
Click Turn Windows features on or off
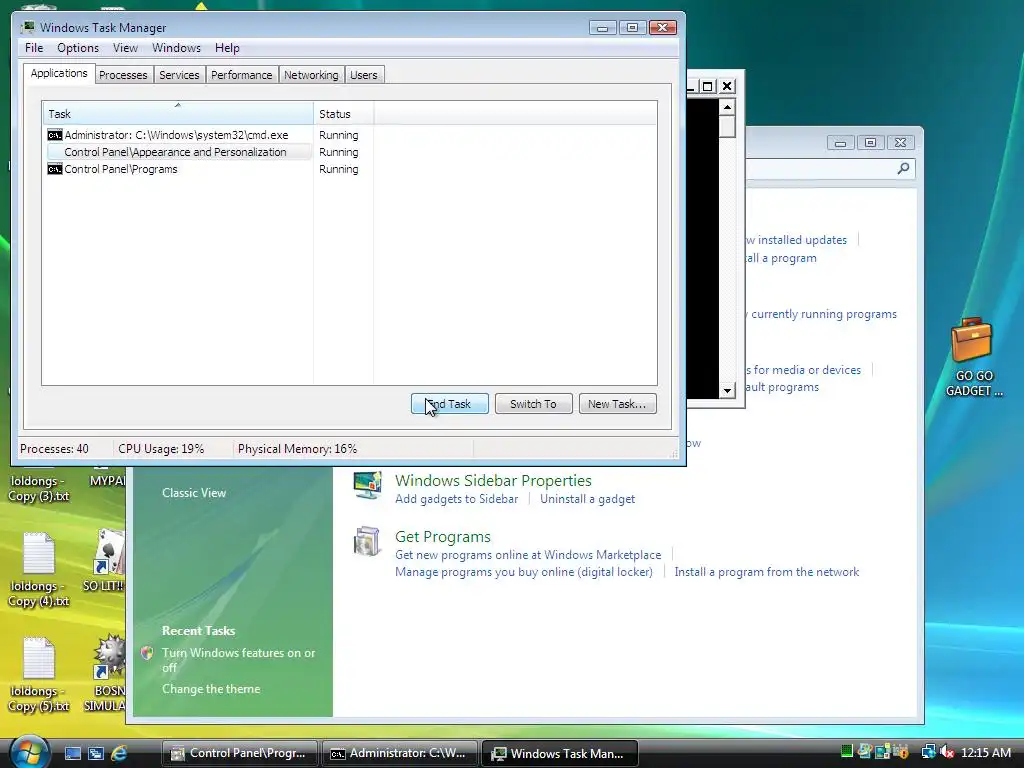[238, 660]
